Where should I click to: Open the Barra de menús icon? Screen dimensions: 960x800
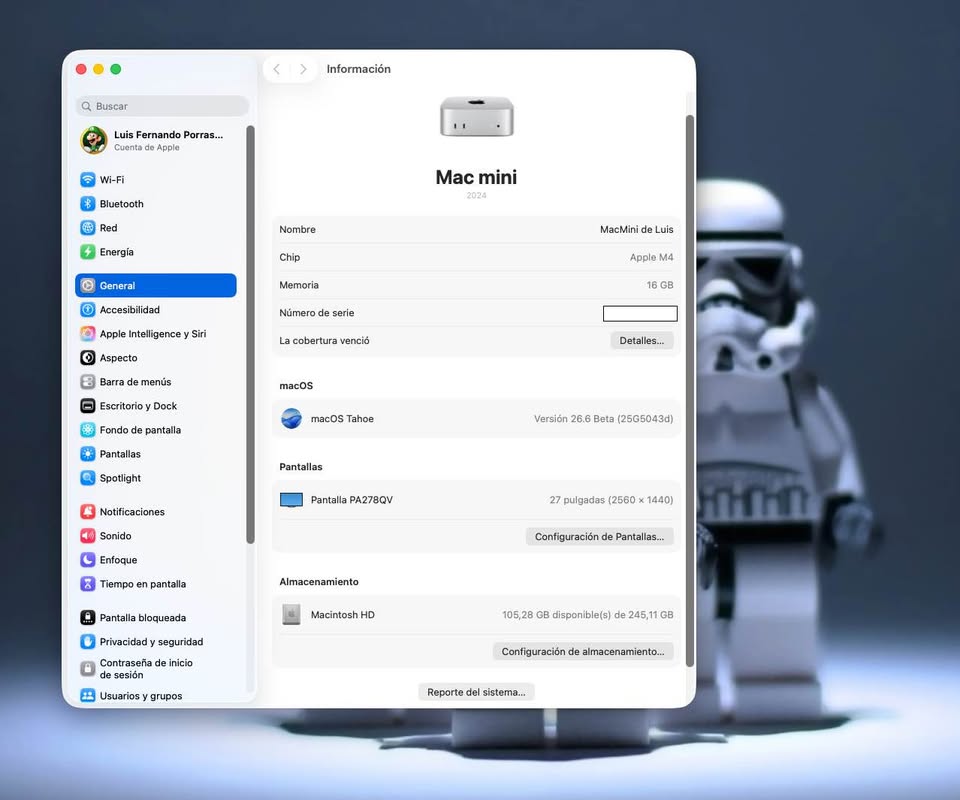(88, 382)
